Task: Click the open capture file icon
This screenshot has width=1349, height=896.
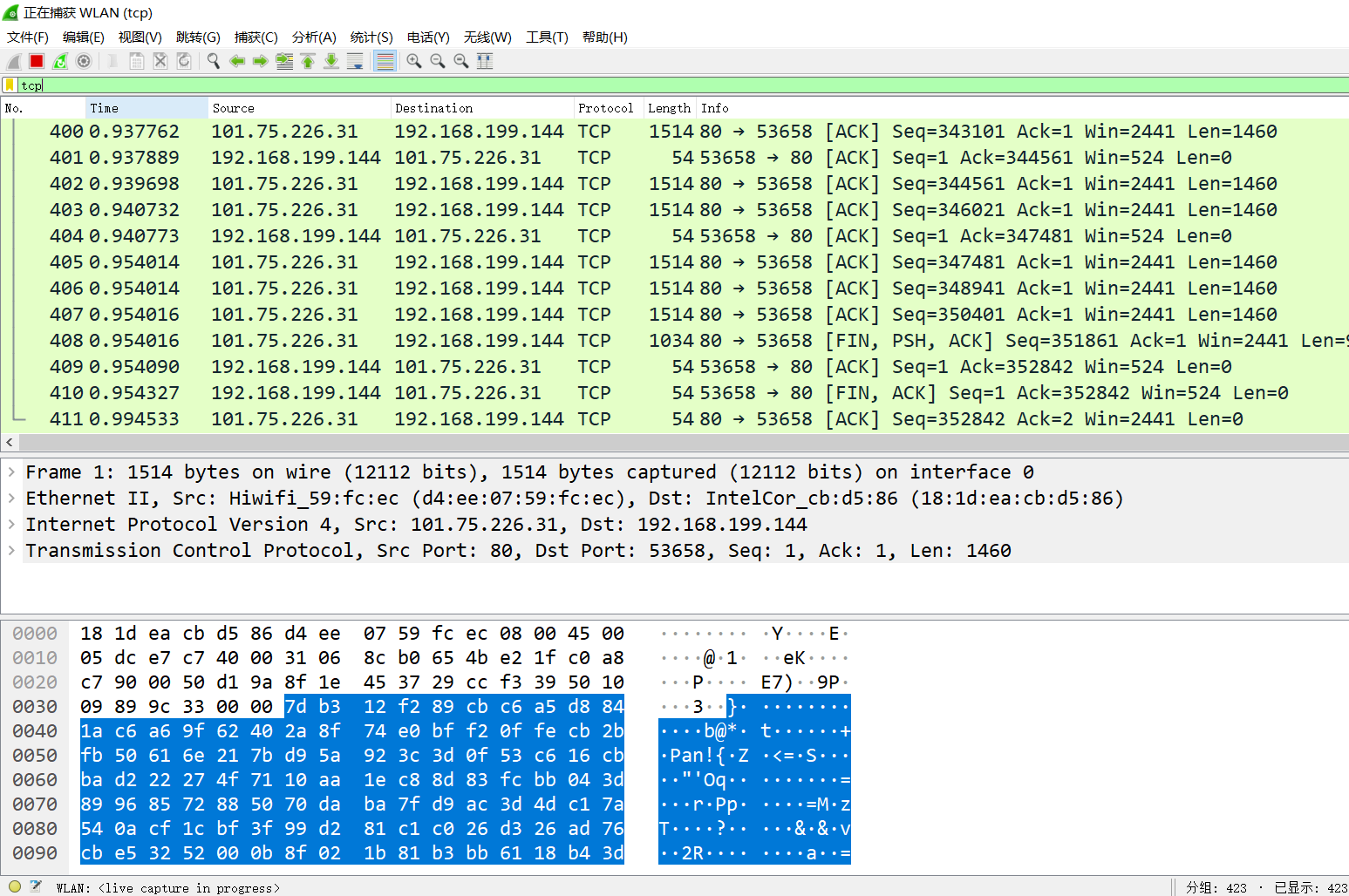Action: tap(113, 61)
